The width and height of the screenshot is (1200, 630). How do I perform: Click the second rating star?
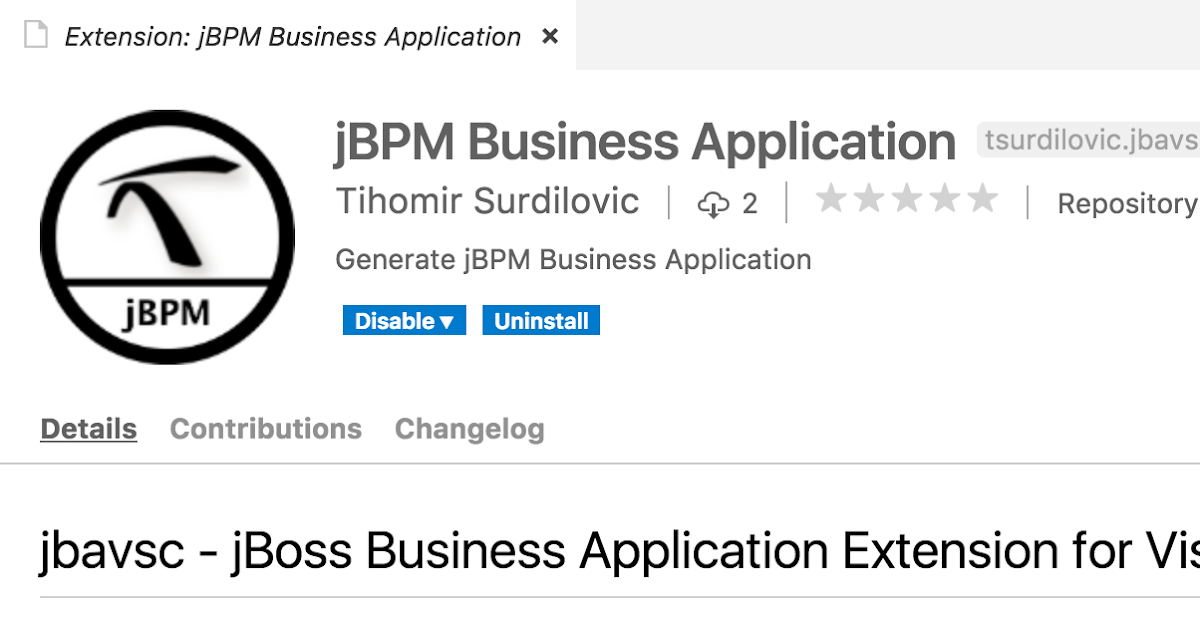pos(867,198)
